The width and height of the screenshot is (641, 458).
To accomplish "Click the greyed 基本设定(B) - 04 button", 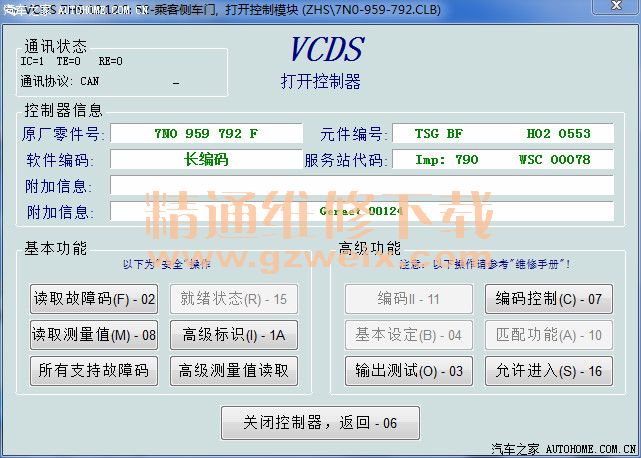I will pos(409,335).
